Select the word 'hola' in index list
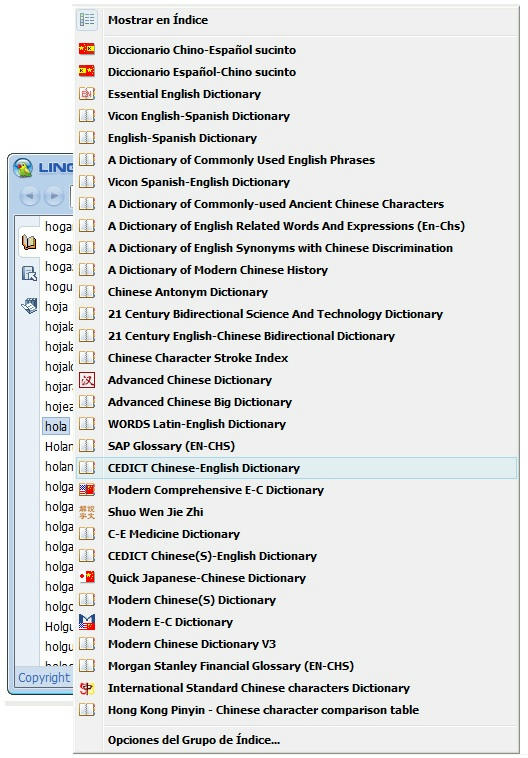The height and width of the screenshot is (758, 528). 56,426
